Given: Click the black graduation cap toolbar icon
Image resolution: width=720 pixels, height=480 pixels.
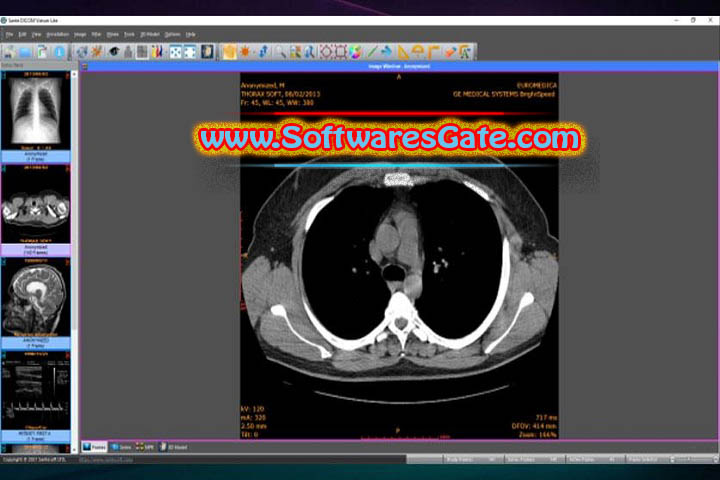Looking at the screenshot, I should 114,52.
